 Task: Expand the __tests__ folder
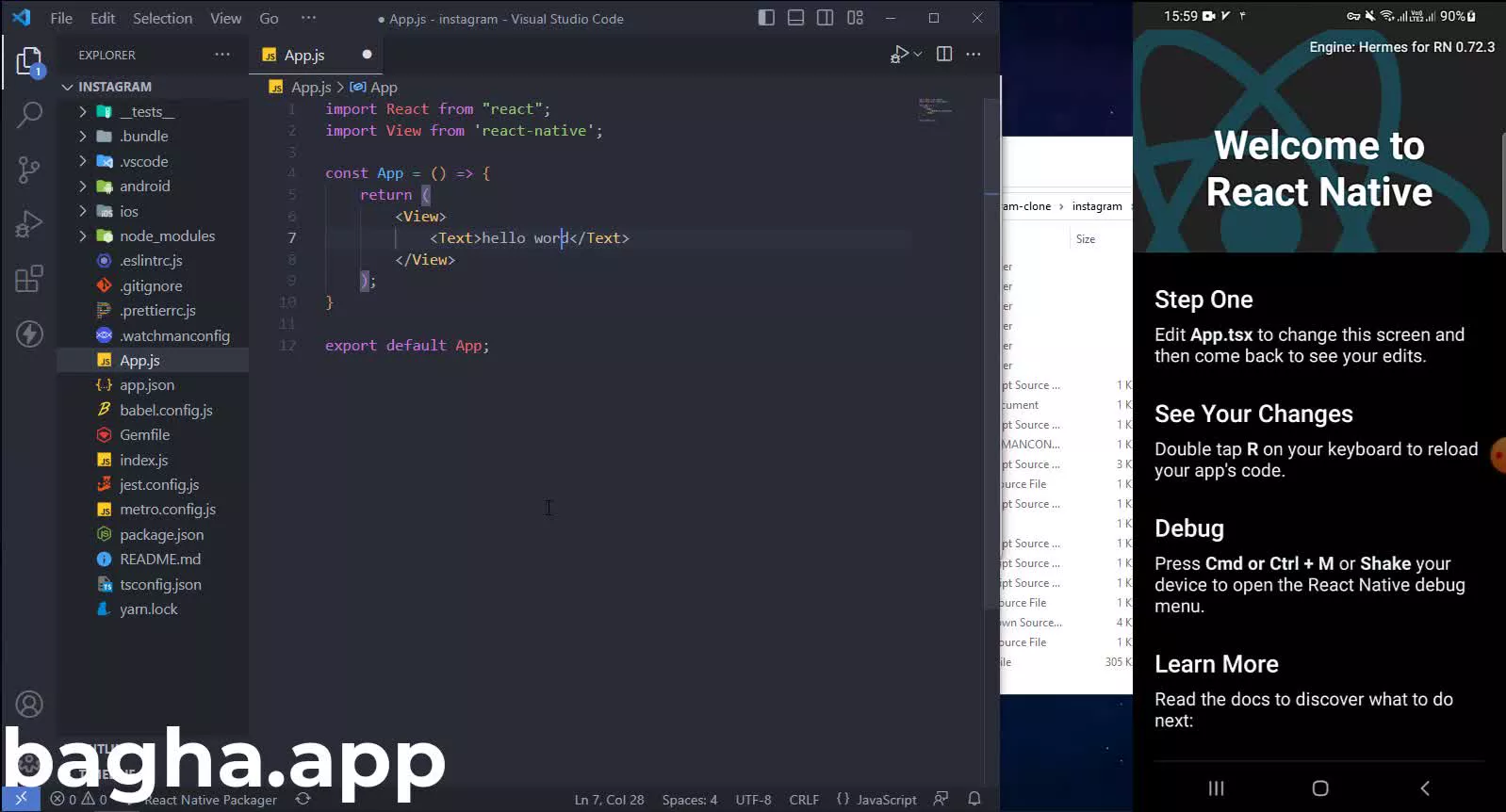click(153, 111)
